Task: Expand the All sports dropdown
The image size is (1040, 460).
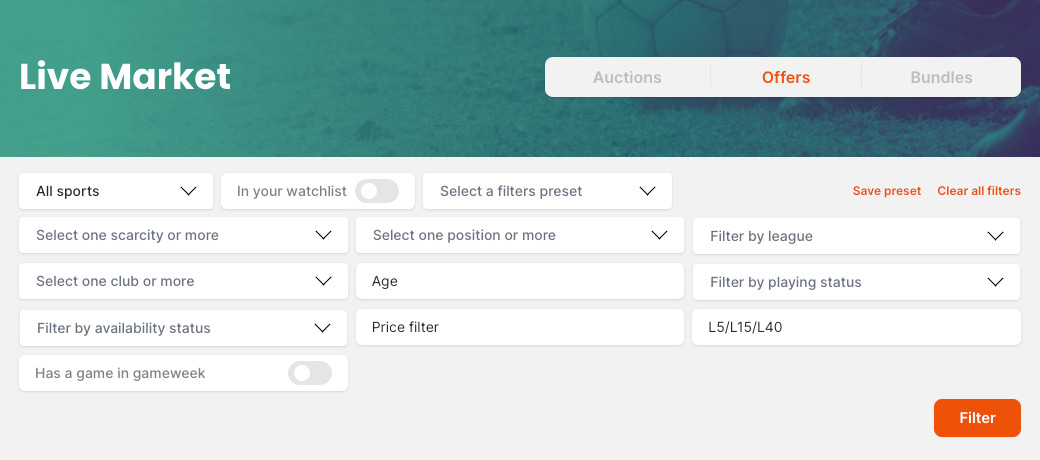Action: (116, 191)
